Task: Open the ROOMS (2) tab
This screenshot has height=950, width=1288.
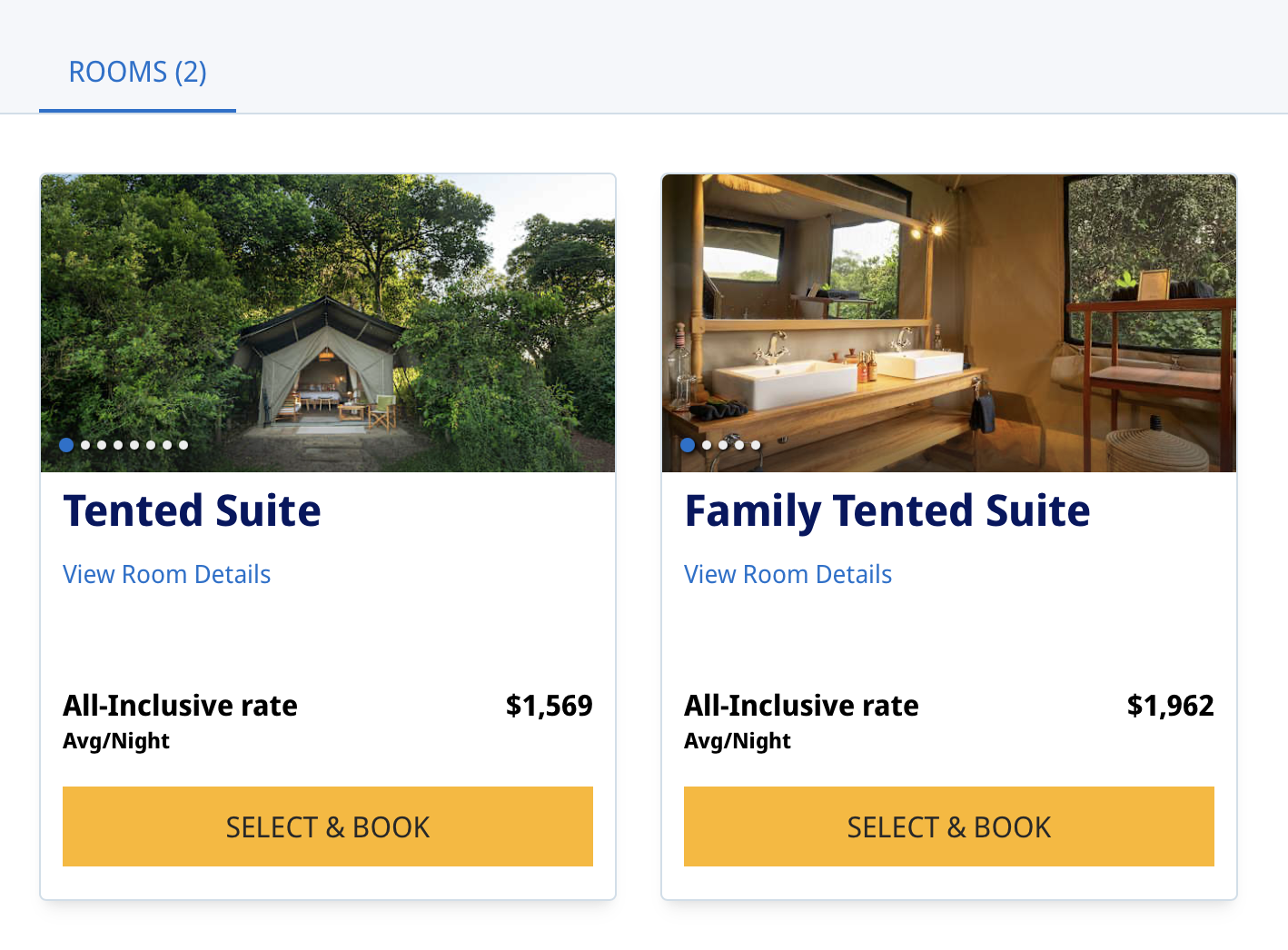Action: coord(137,72)
